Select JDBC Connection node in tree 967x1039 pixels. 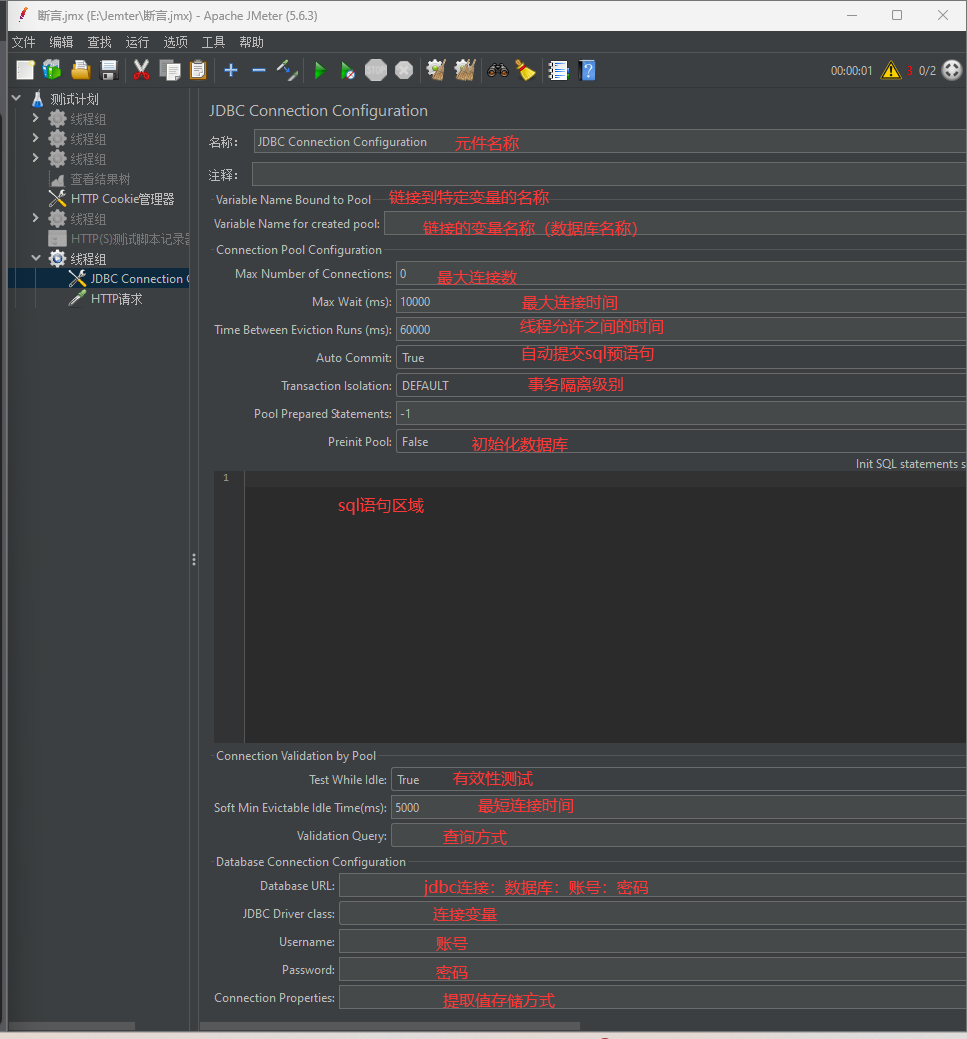(x=139, y=278)
